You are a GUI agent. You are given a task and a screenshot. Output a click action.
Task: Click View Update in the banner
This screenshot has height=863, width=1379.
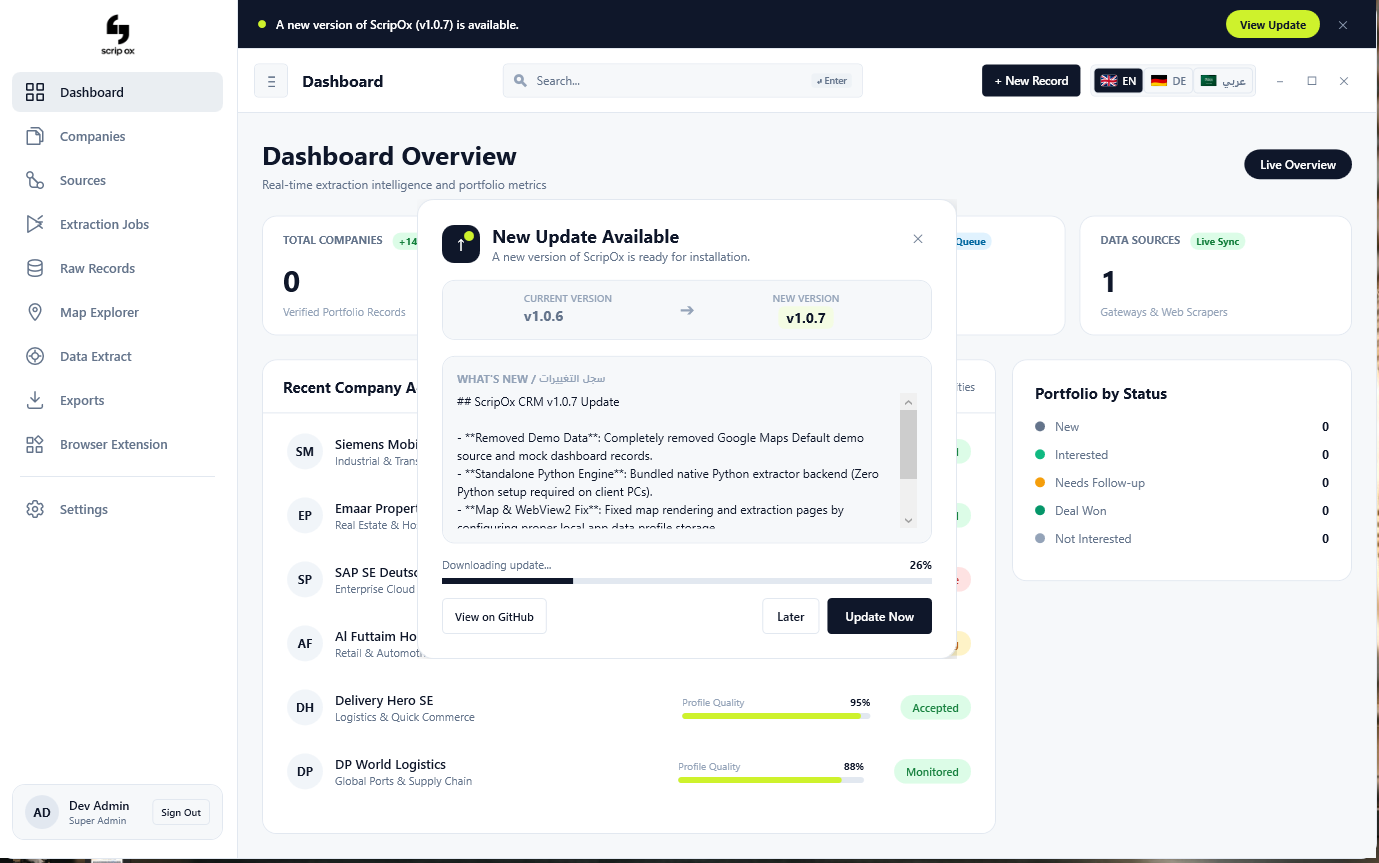(x=1273, y=25)
